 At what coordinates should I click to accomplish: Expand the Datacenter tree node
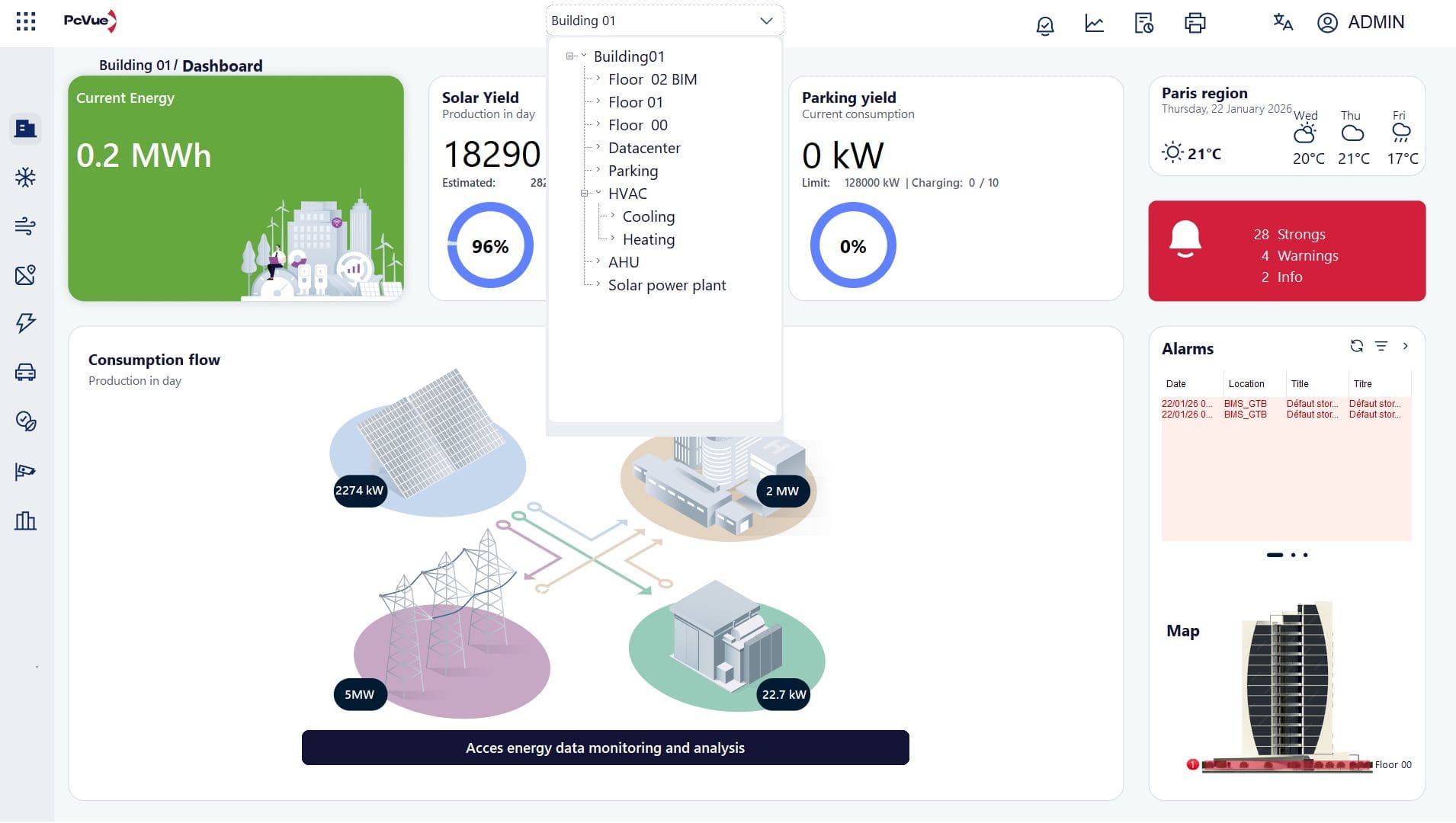[x=598, y=147]
